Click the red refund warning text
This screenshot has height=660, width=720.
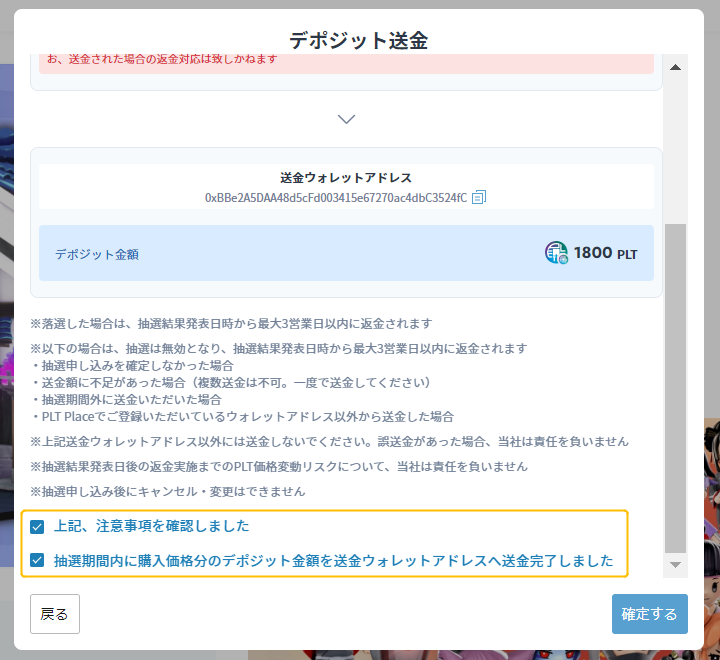coord(162,59)
